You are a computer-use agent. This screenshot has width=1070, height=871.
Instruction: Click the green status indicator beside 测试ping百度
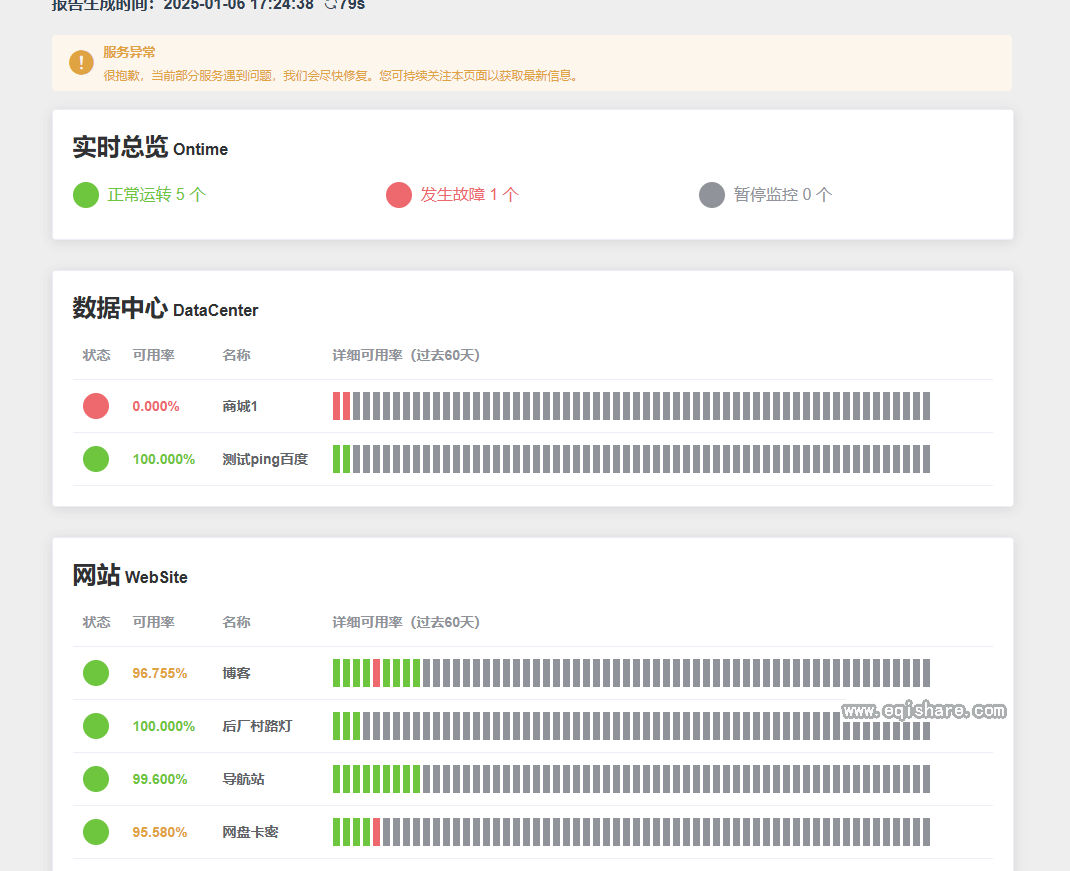[x=95, y=459]
